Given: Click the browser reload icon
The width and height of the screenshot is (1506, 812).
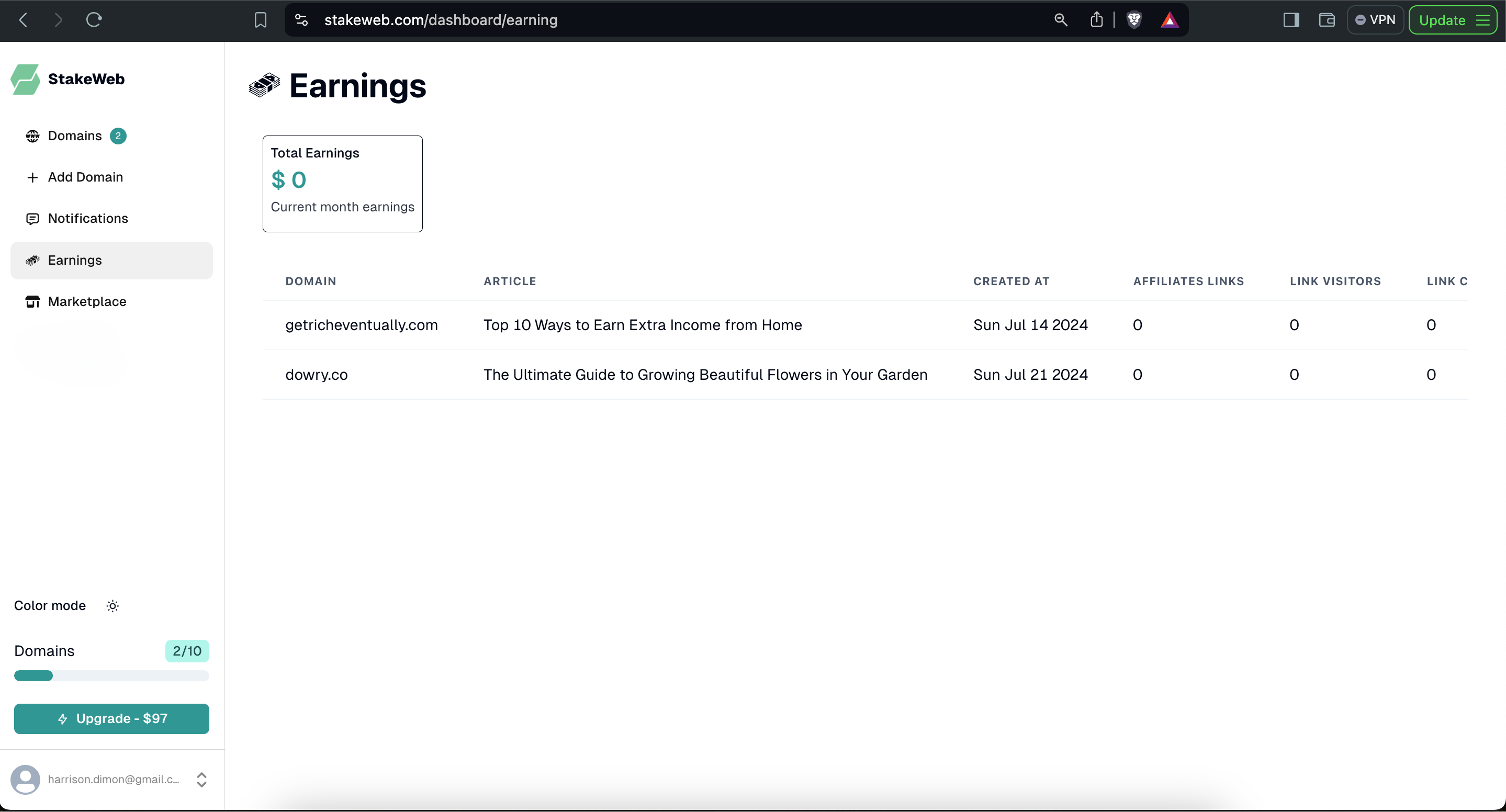Looking at the screenshot, I should tap(94, 20).
